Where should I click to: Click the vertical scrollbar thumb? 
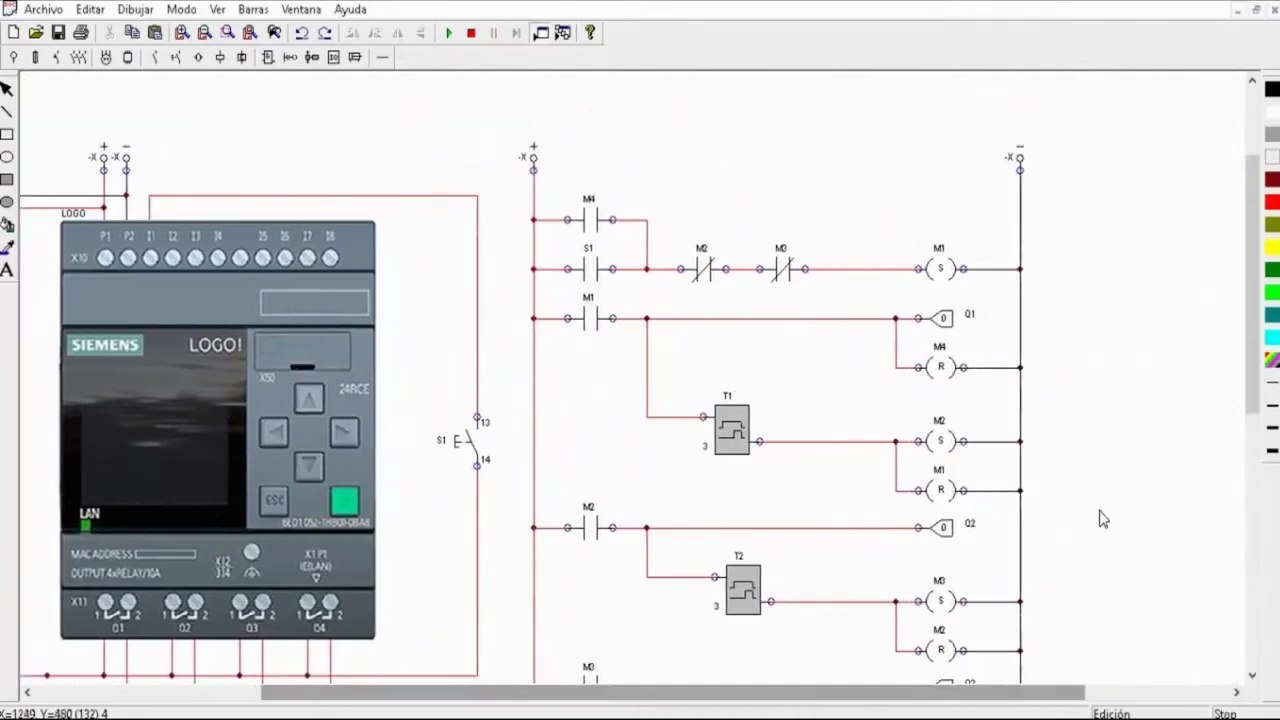pos(1252,284)
